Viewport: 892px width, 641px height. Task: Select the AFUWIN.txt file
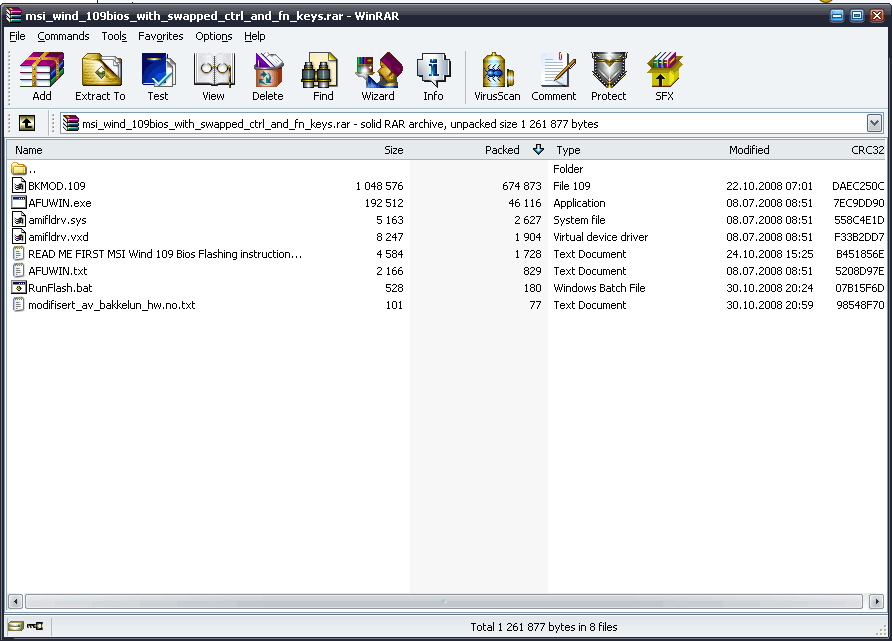[x=49, y=271]
